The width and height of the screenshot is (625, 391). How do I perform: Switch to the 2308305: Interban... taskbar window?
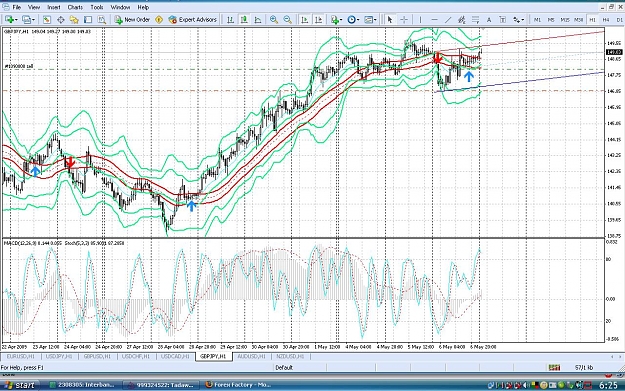[x=82, y=385]
